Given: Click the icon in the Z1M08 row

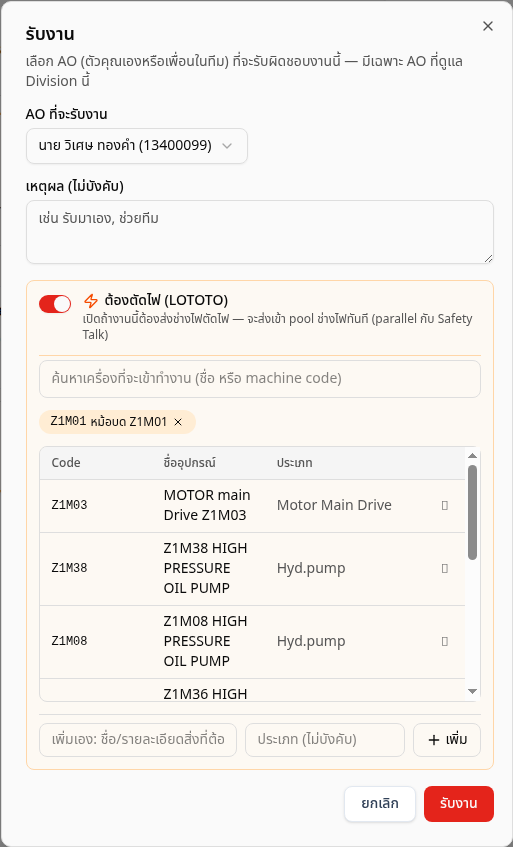Looking at the screenshot, I should coord(444,641).
